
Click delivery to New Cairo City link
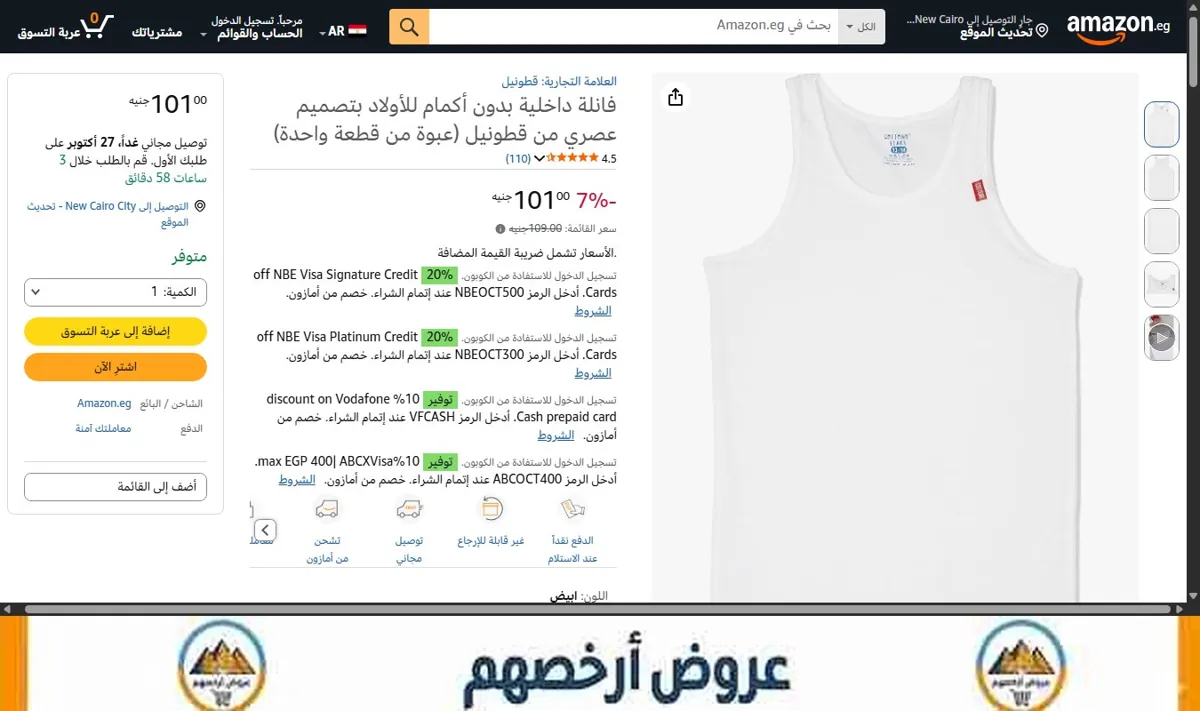[x=109, y=214]
